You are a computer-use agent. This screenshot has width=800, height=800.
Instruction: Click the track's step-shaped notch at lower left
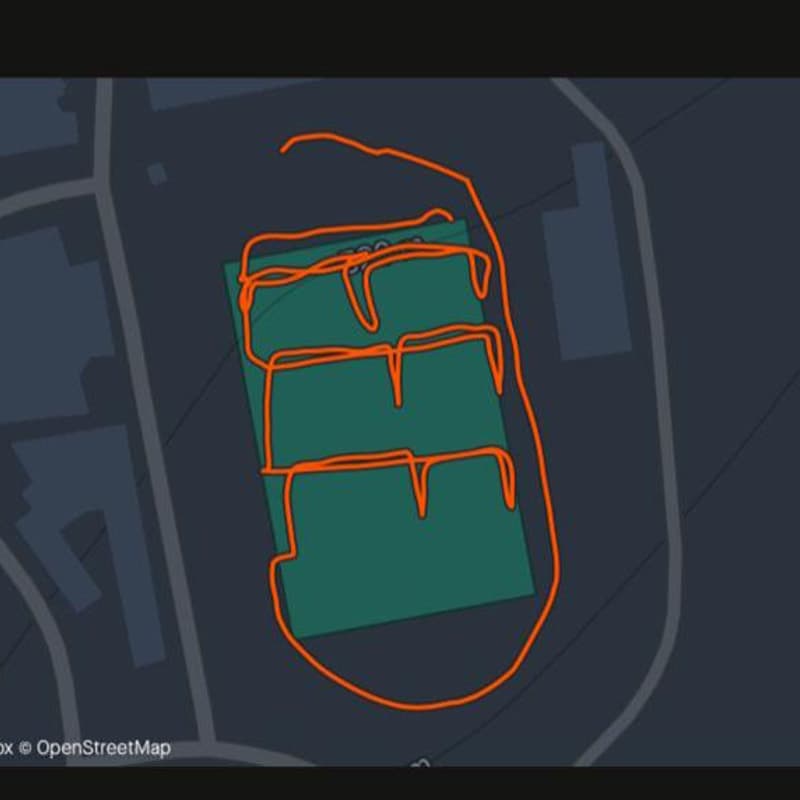tap(284, 556)
